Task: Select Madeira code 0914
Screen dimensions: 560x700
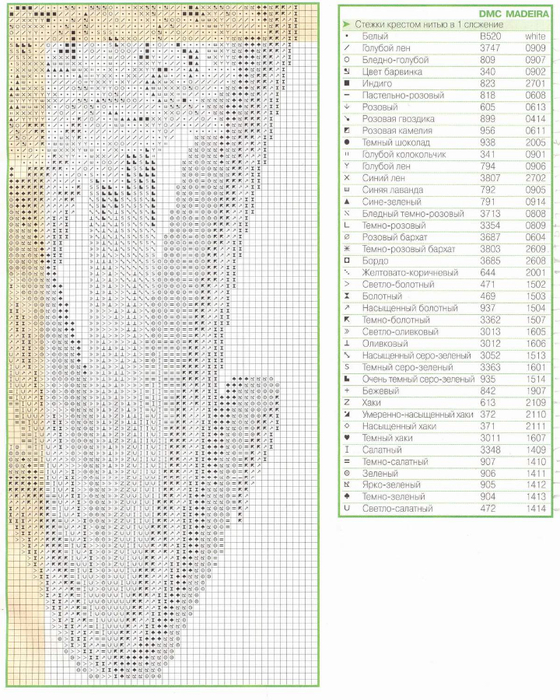Action: (x=535, y=201)
